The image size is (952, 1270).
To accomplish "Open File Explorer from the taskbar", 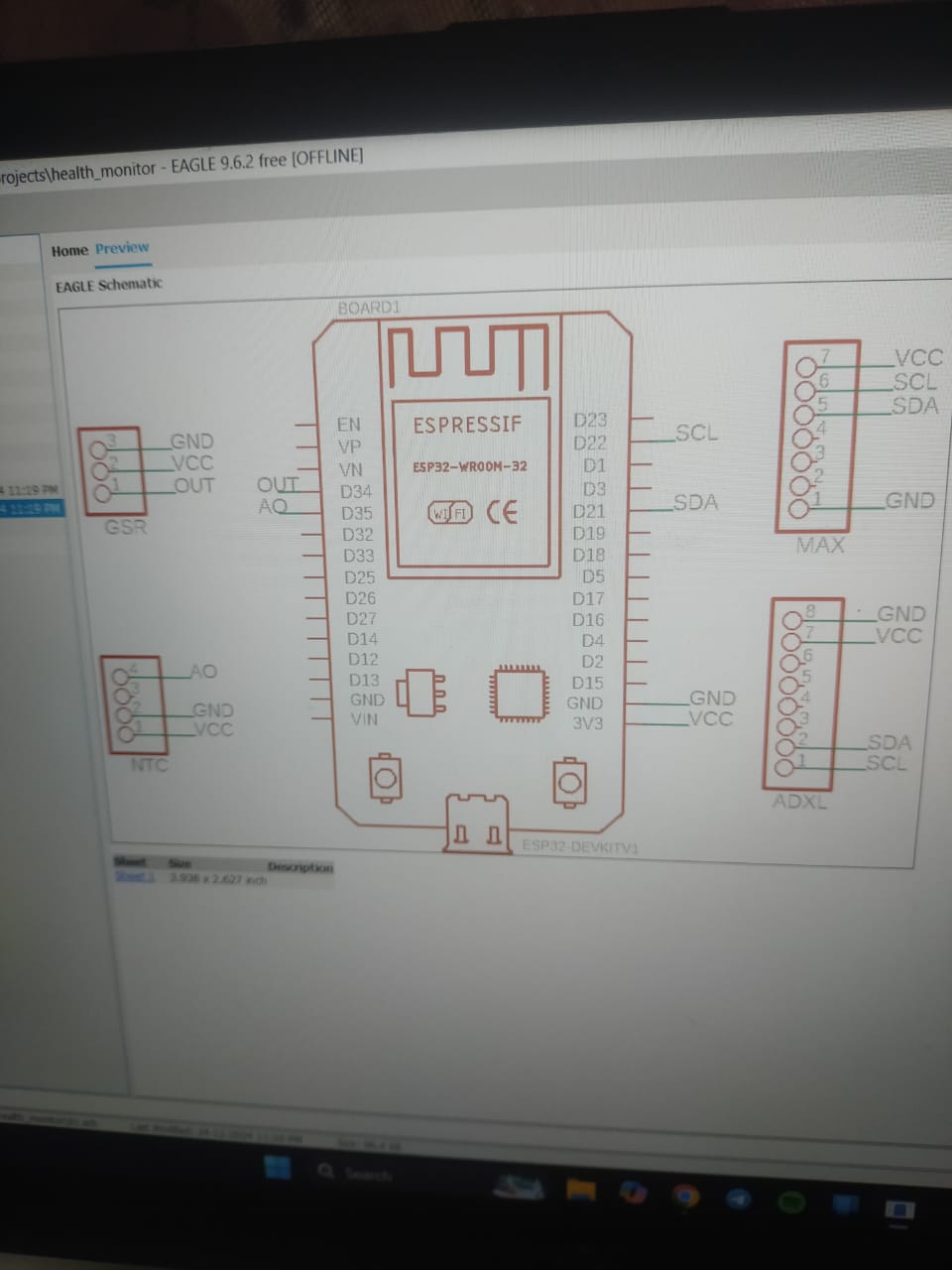I will (581, 1190).
